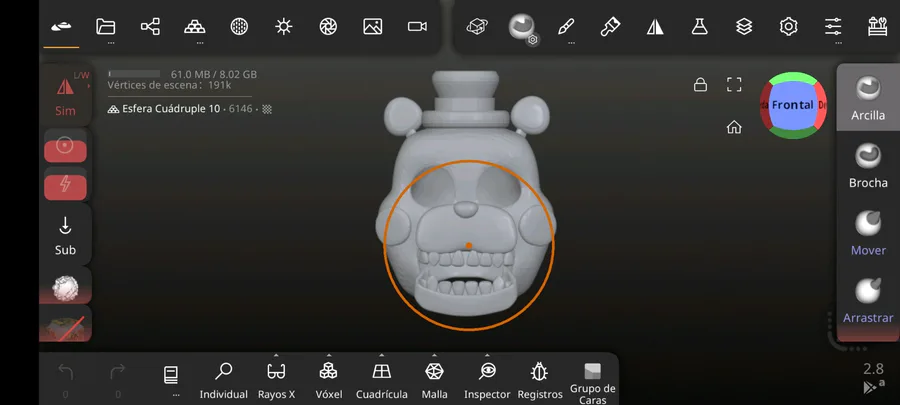Open the Settings gear menu
900x405 pixels.
point(789,27)
